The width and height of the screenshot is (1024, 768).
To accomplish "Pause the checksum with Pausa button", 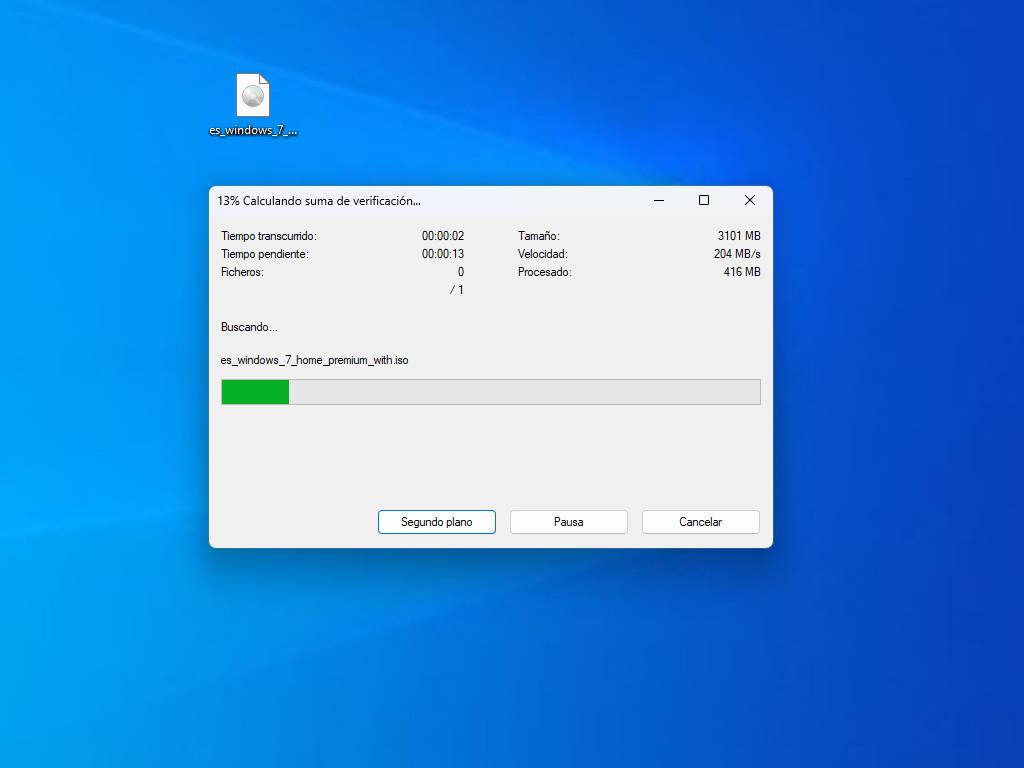I will click(x=569, y=522).
